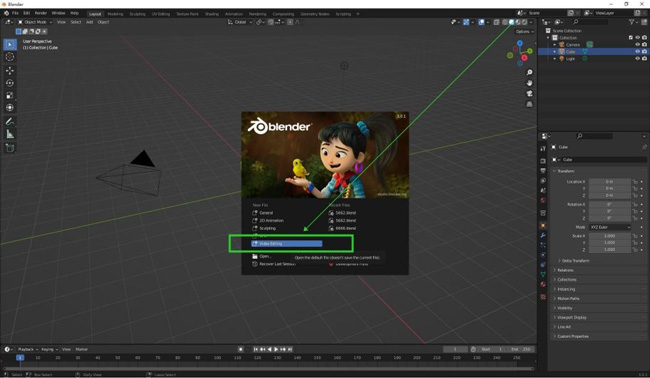The width and height of the screenshot is (650, 378).
Task: Click the timeline play button
Action: point(276,349)
